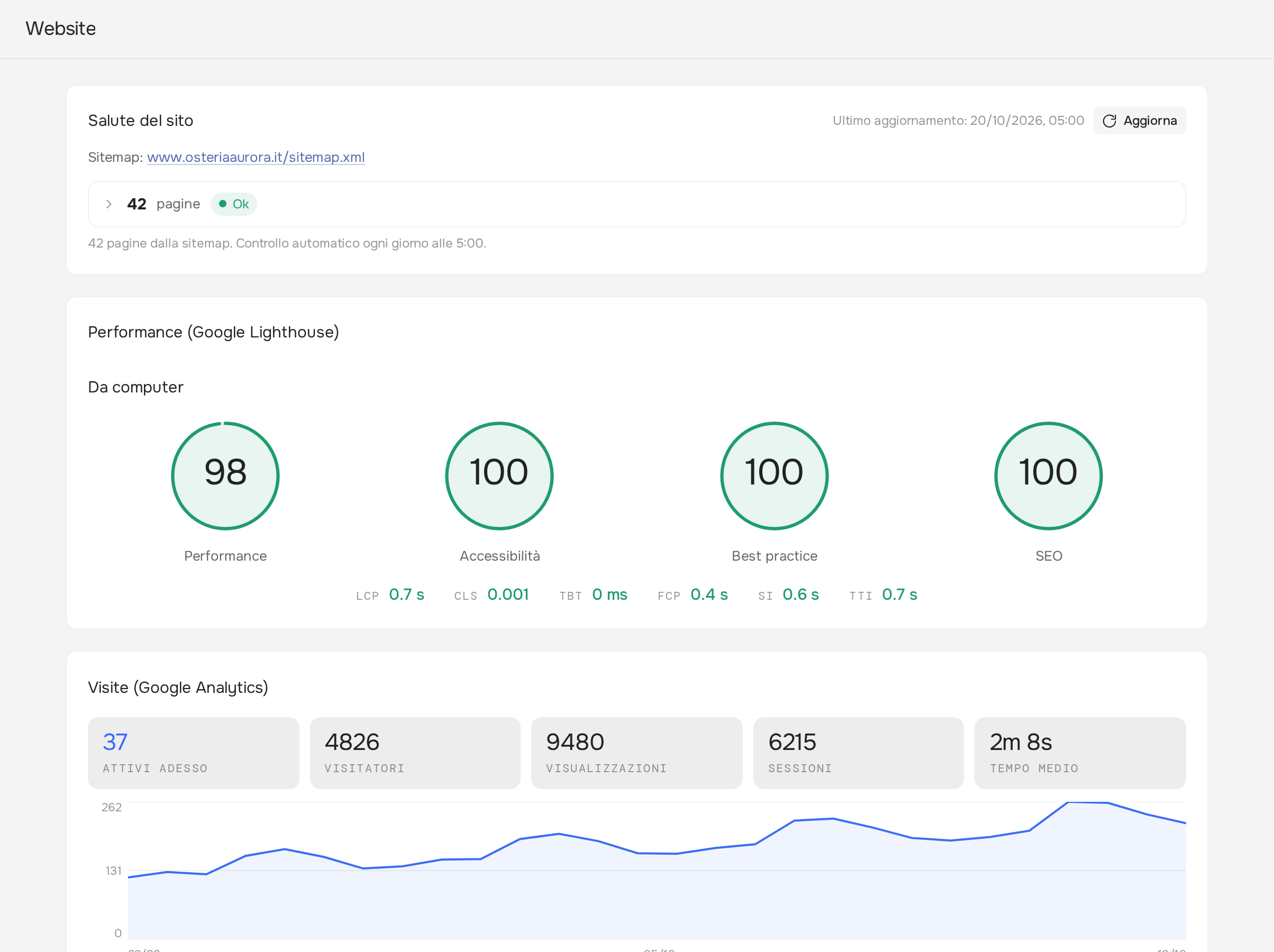Viewport: 1274px width, 952px height.
Task: Open the osteriaaurora.it sitemap.xml link
Action: pos(256,157)
